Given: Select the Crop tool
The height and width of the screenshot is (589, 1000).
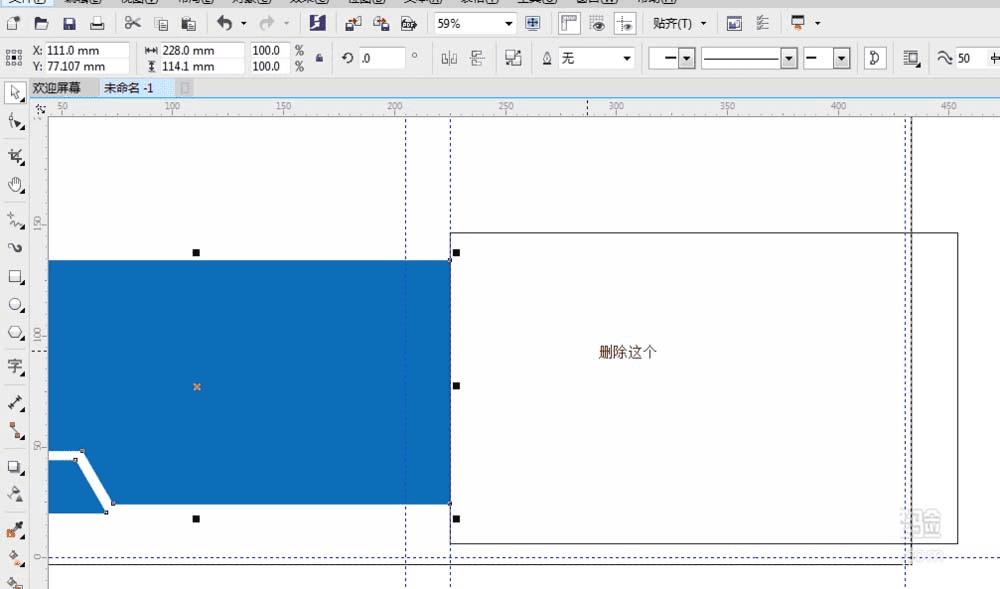Looking at the screenshot, I should click(15, 156).
